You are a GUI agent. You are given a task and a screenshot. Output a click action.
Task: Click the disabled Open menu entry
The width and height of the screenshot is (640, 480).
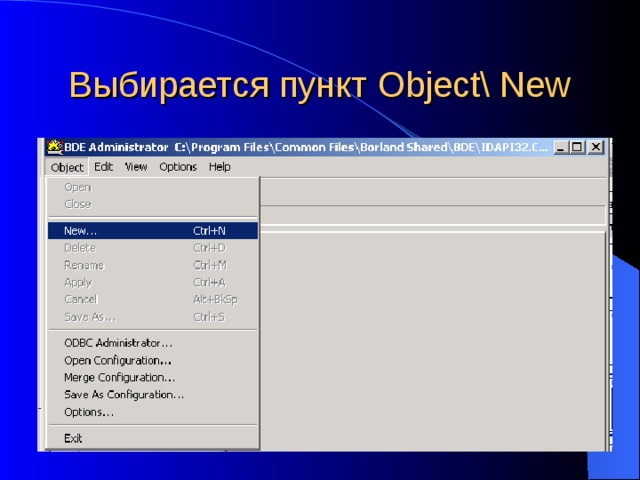(x=153, y=187)
